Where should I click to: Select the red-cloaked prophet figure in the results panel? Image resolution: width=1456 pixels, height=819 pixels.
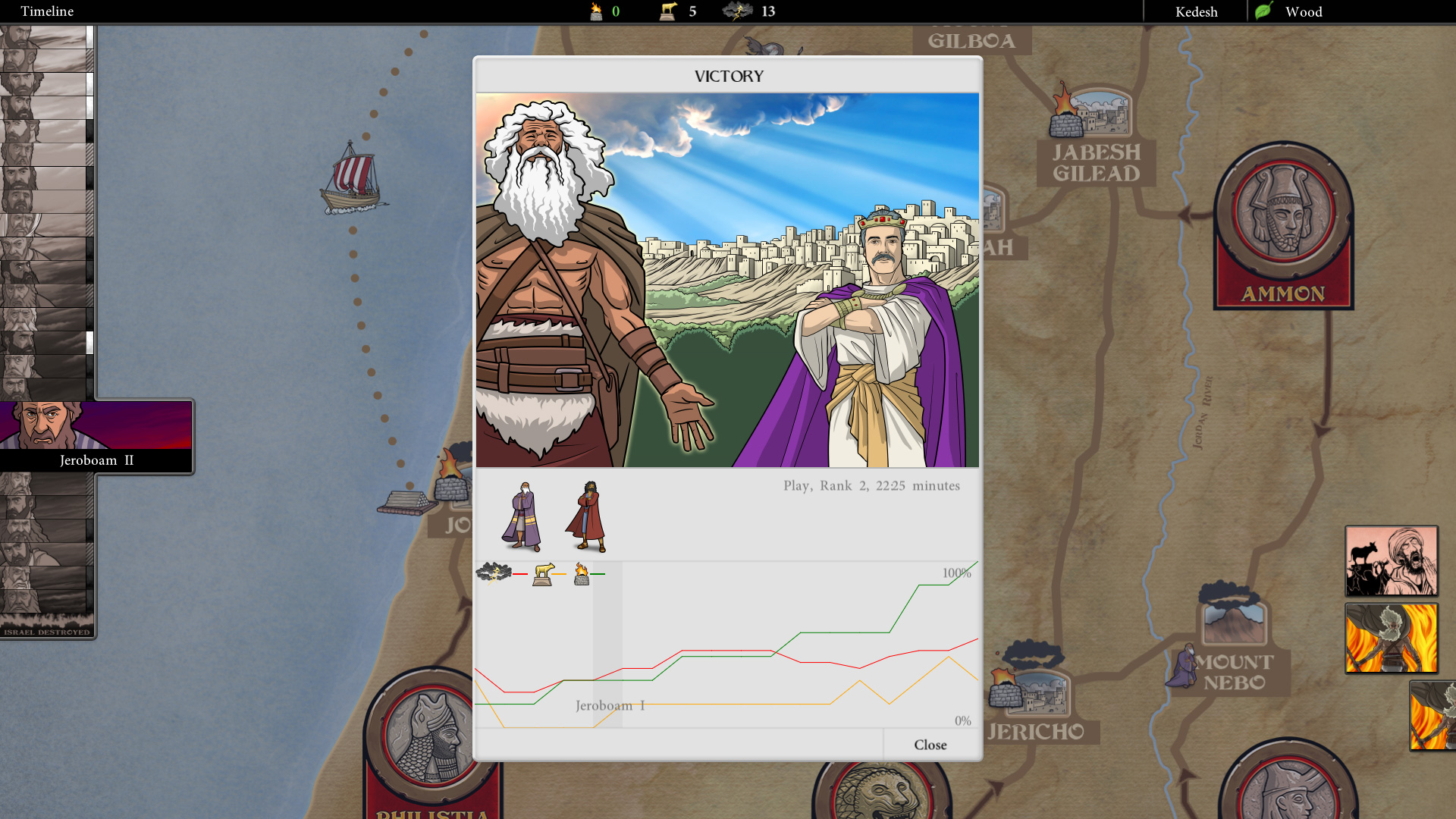coord(588,516)
